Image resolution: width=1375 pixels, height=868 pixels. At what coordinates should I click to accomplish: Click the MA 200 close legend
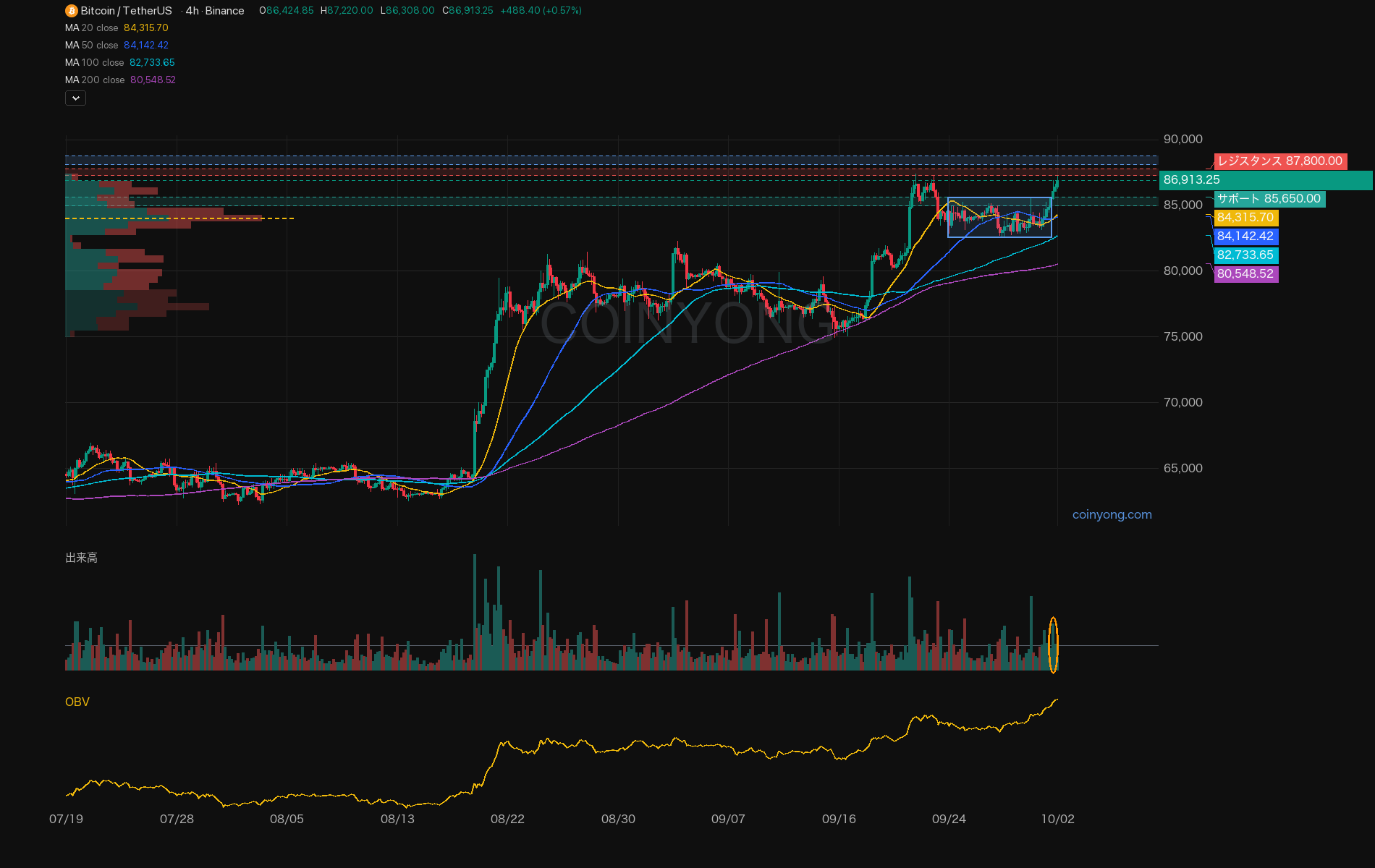tap(120, 80)
